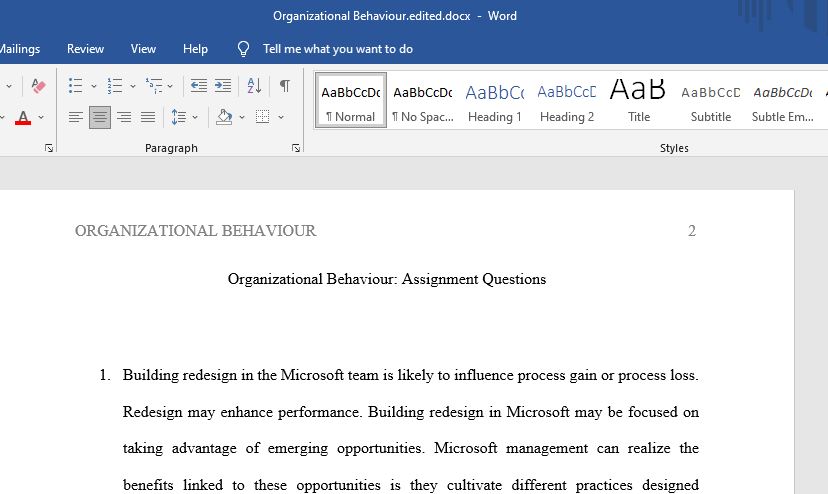The height and width of the screenshot is (494, 828).
Task: Click the Sort A-Z icon
Action: pos(254,86)
